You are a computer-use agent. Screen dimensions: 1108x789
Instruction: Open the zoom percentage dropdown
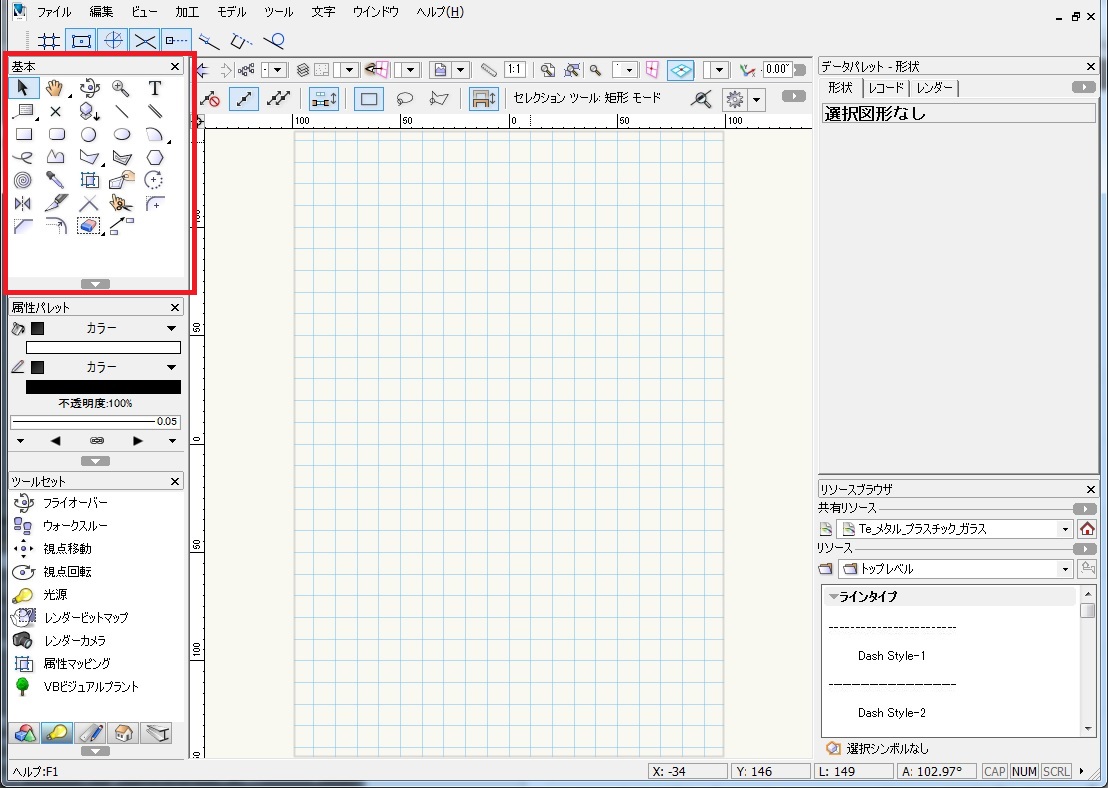(630, 70)
